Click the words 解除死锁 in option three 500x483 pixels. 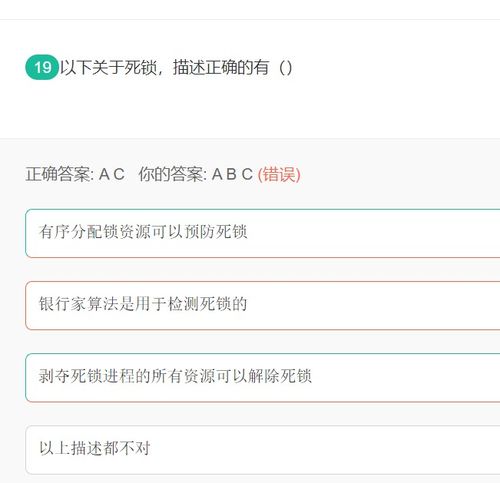click(x=280, y=376)
